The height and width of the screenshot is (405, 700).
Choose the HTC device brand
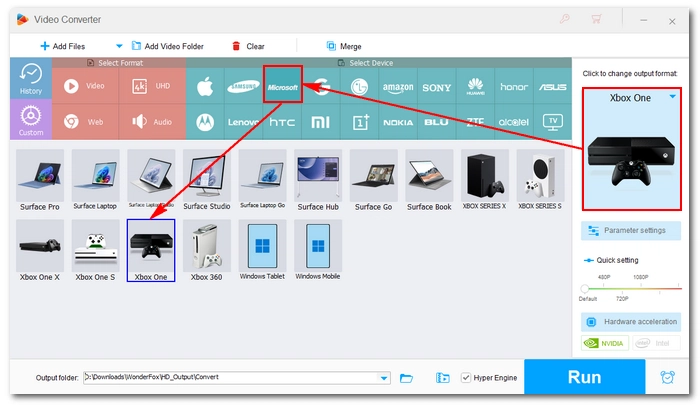(x=282, y=122)
